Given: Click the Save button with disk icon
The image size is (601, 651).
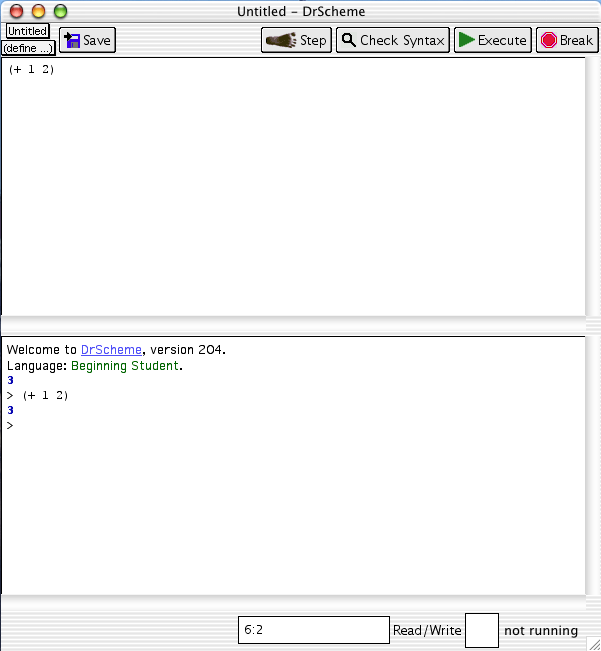Looking at the screenshot, I should coord(87,40).
